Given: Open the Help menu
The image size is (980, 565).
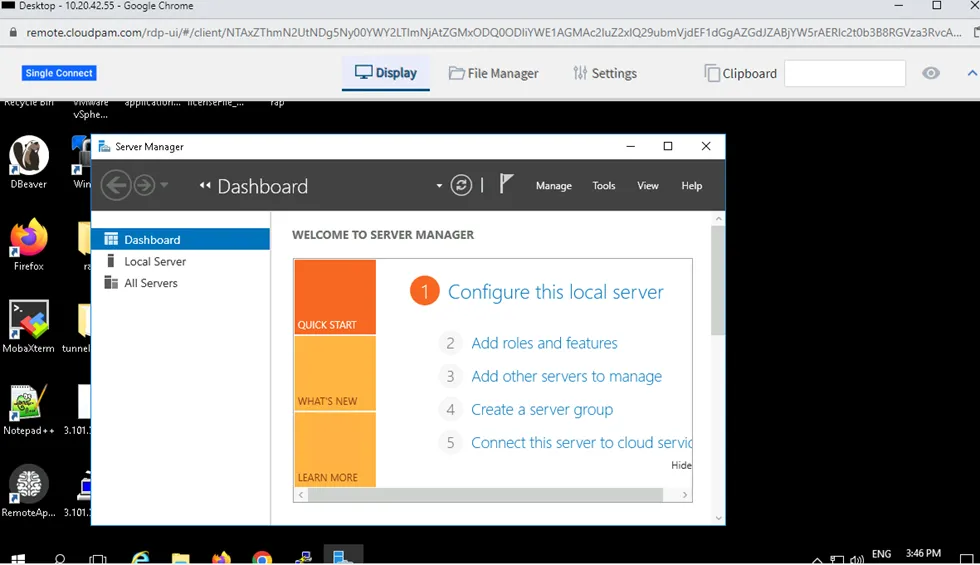Looking at the screenshot, I should [x=691, y=186].
